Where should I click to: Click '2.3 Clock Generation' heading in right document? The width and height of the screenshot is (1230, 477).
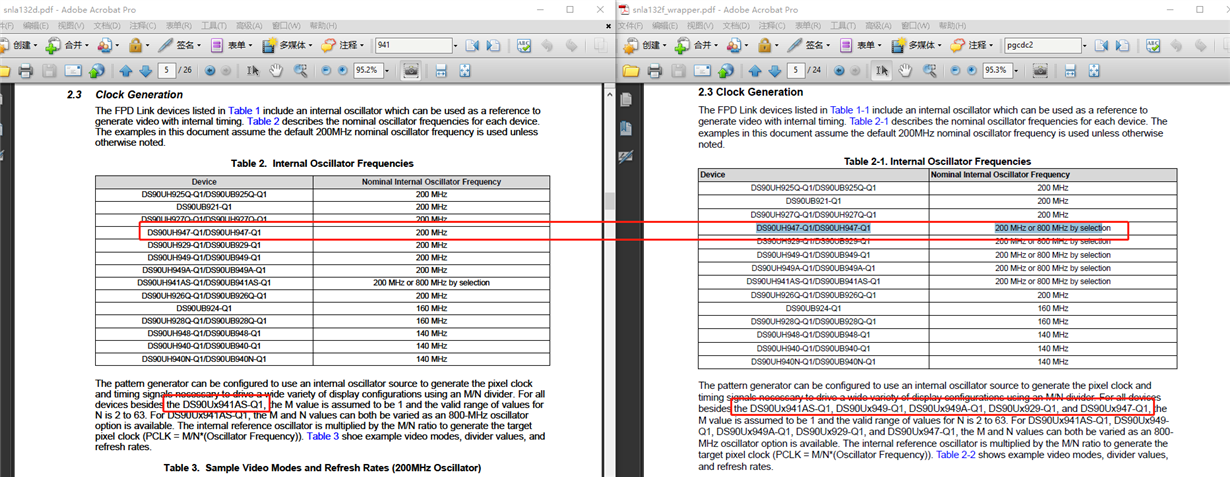(750, 92)
